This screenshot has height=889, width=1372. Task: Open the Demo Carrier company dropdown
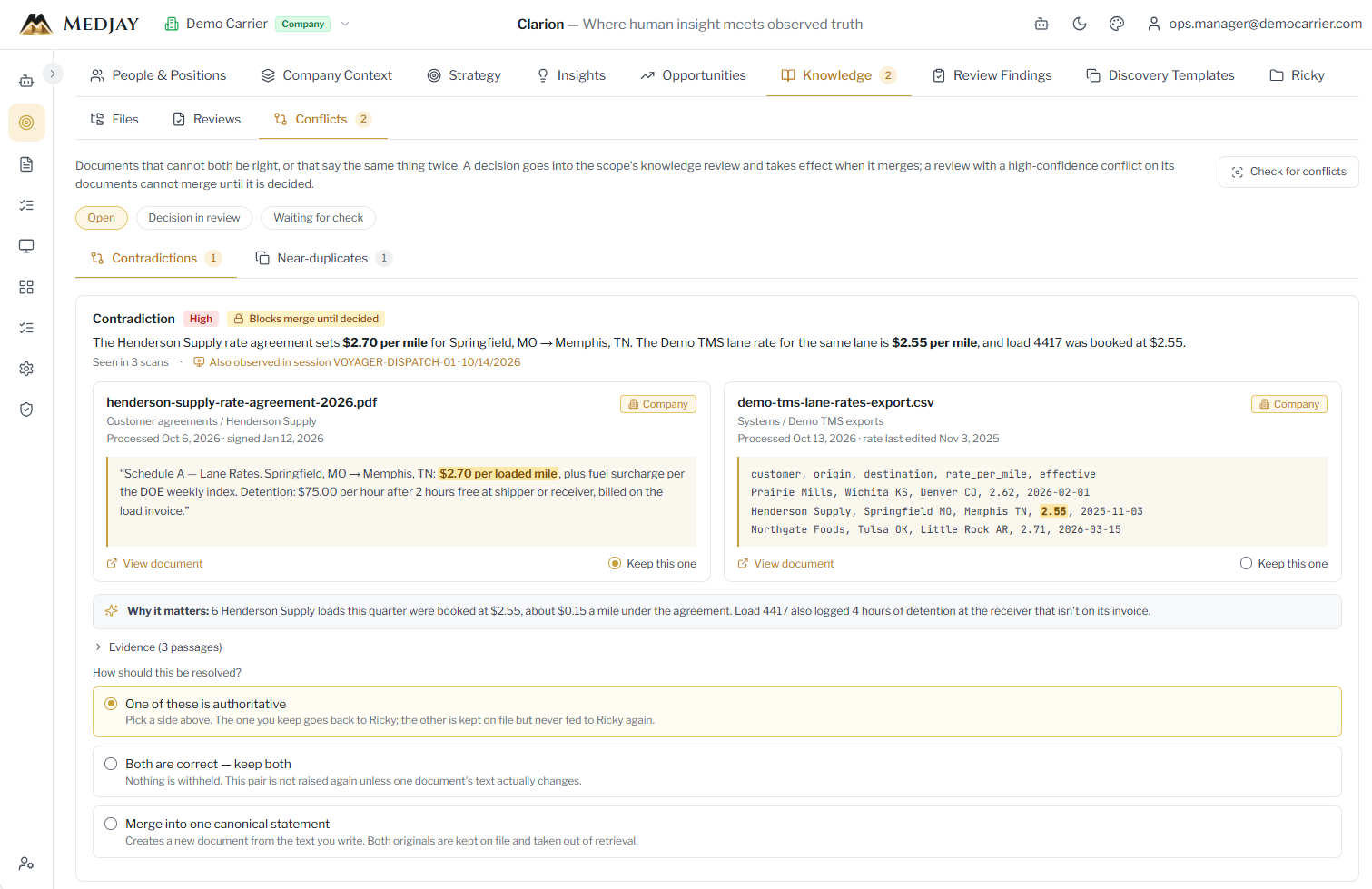click(257, 24)
